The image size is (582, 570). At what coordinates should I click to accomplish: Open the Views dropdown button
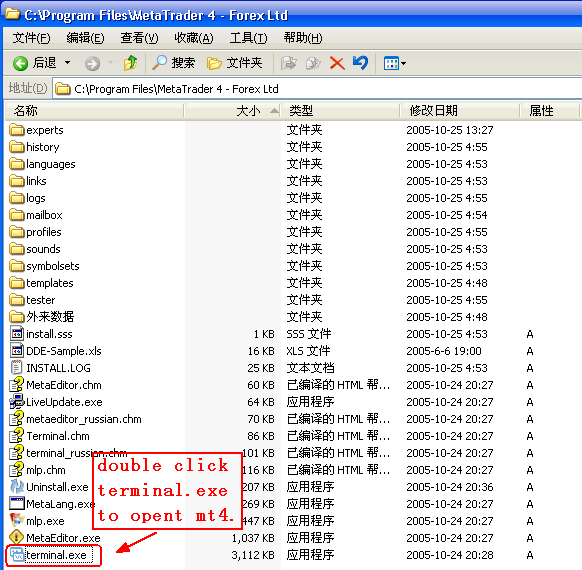click(395, 63)
